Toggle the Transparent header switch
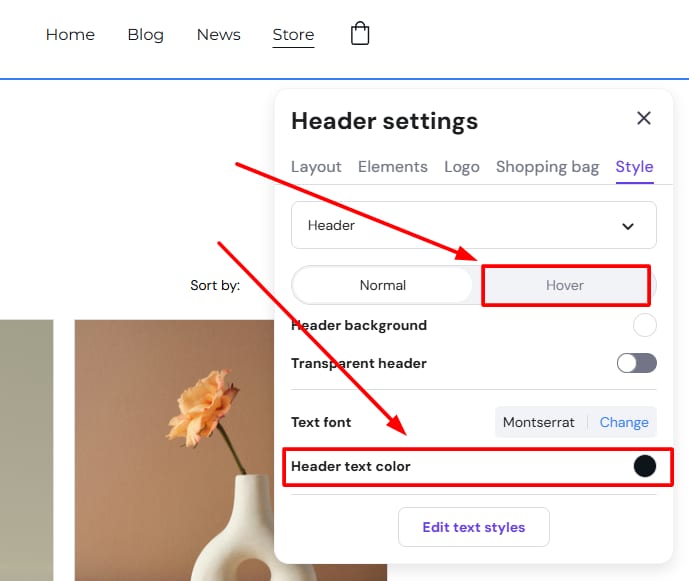The height and width of the screenshot is (581, 689). coord(636,363)
